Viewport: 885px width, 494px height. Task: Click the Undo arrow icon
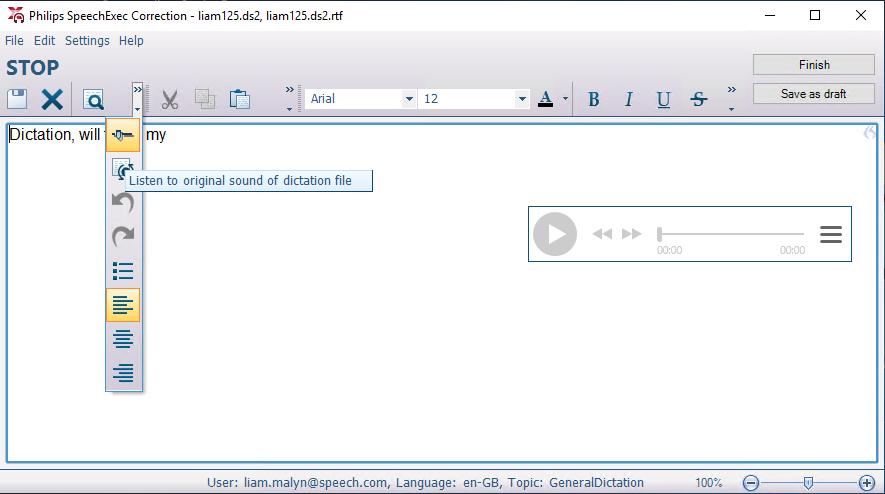123,202
